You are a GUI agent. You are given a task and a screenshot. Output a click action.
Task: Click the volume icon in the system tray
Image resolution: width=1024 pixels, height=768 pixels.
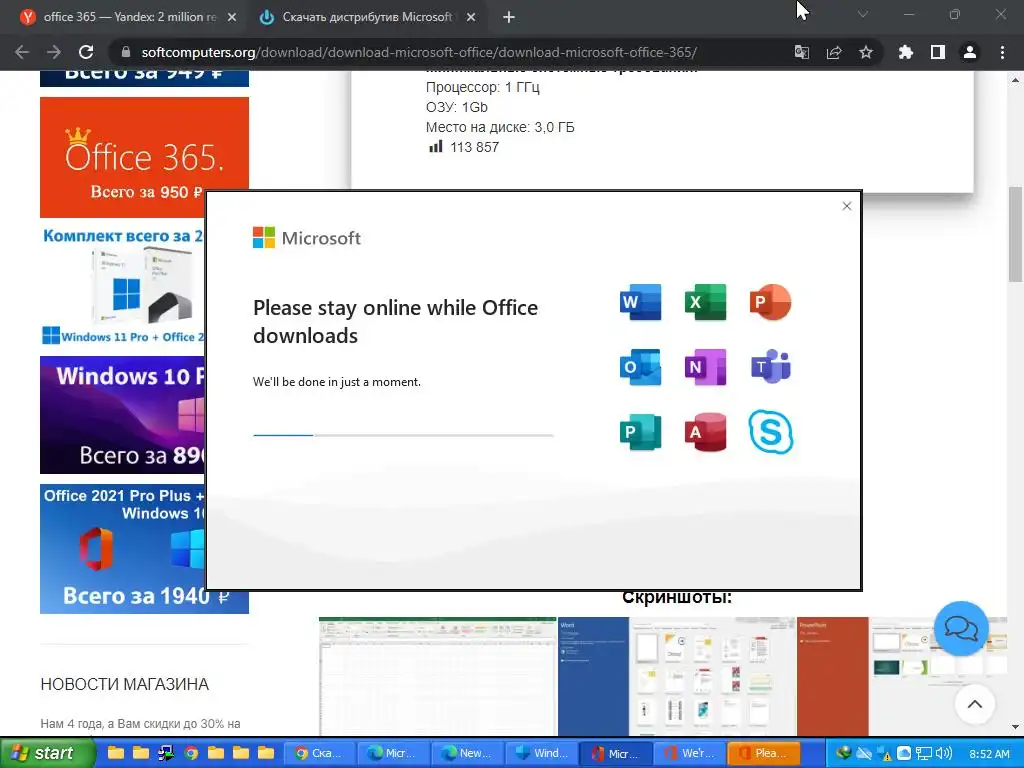click(x=944, y=753)
